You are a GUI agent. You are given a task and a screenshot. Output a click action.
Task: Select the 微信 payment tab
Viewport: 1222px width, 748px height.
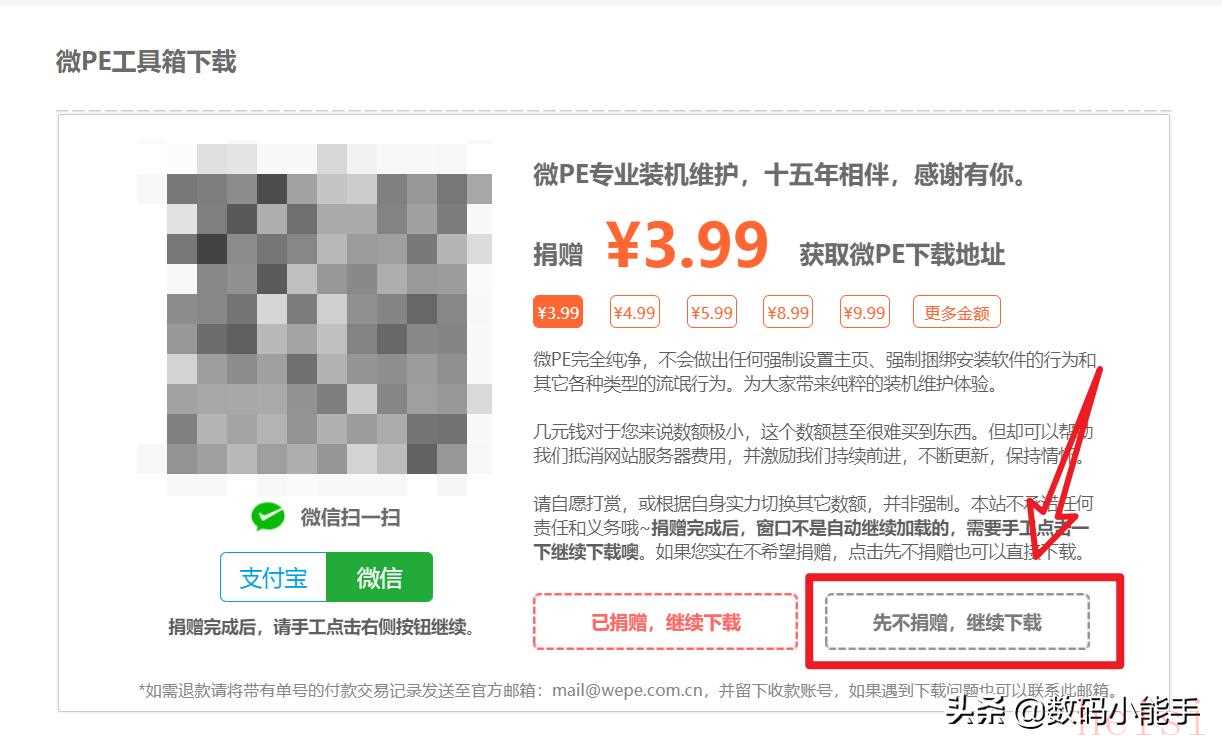(x=380, y=577)
